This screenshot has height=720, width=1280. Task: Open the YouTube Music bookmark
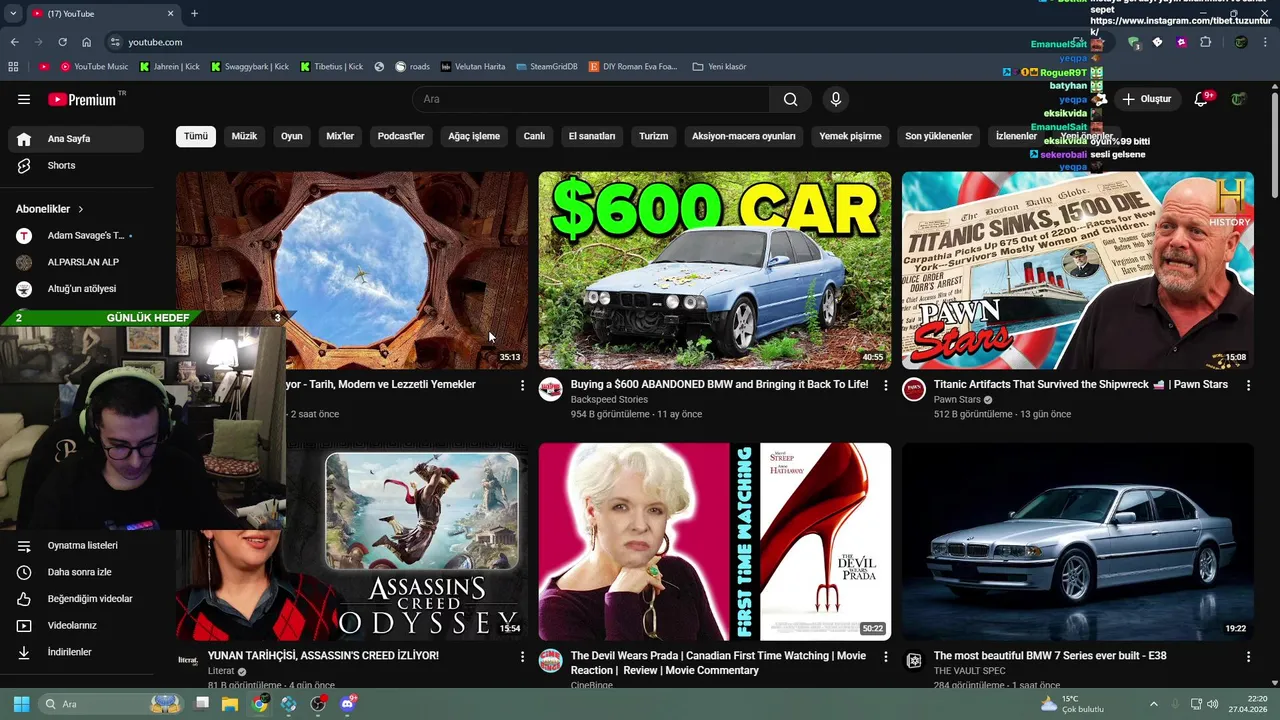click(x=94, y=67)
